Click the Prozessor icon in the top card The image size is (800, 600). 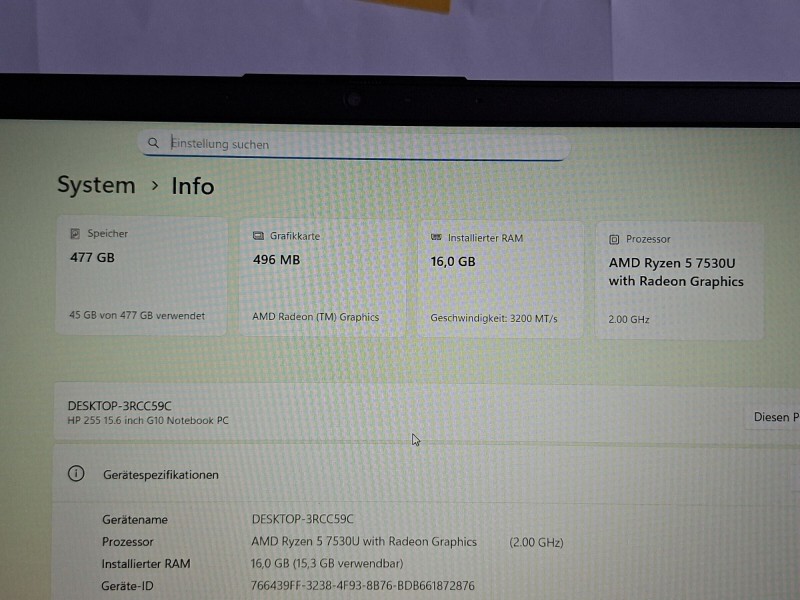[614, 239]
